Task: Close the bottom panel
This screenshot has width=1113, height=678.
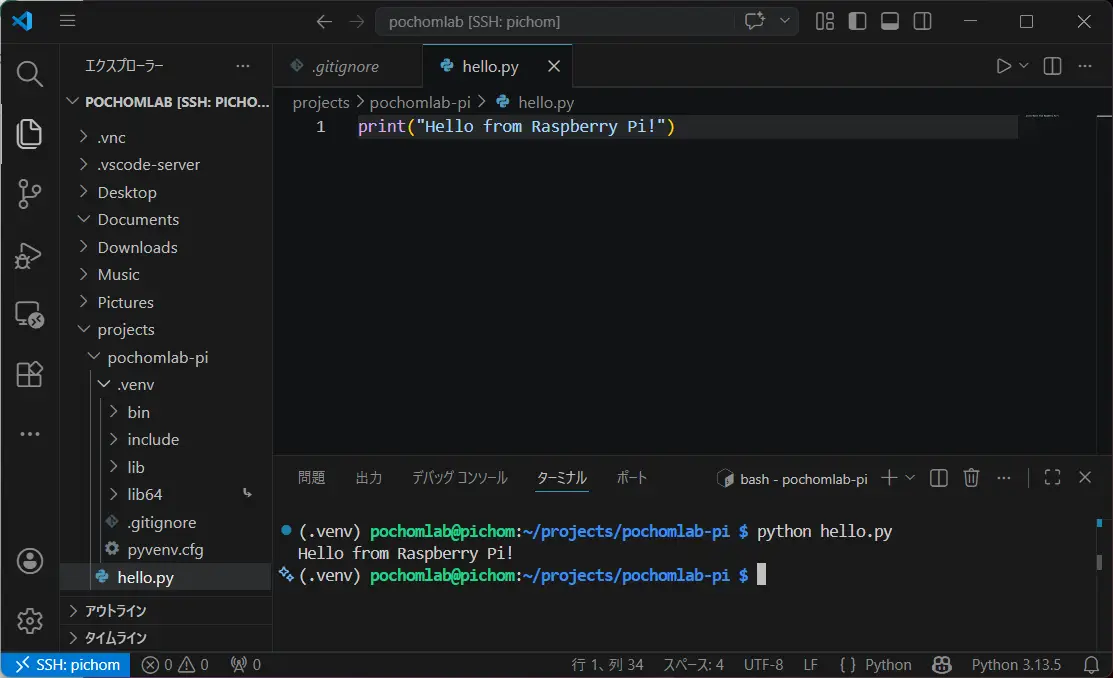Action: tap(1085, 477)
